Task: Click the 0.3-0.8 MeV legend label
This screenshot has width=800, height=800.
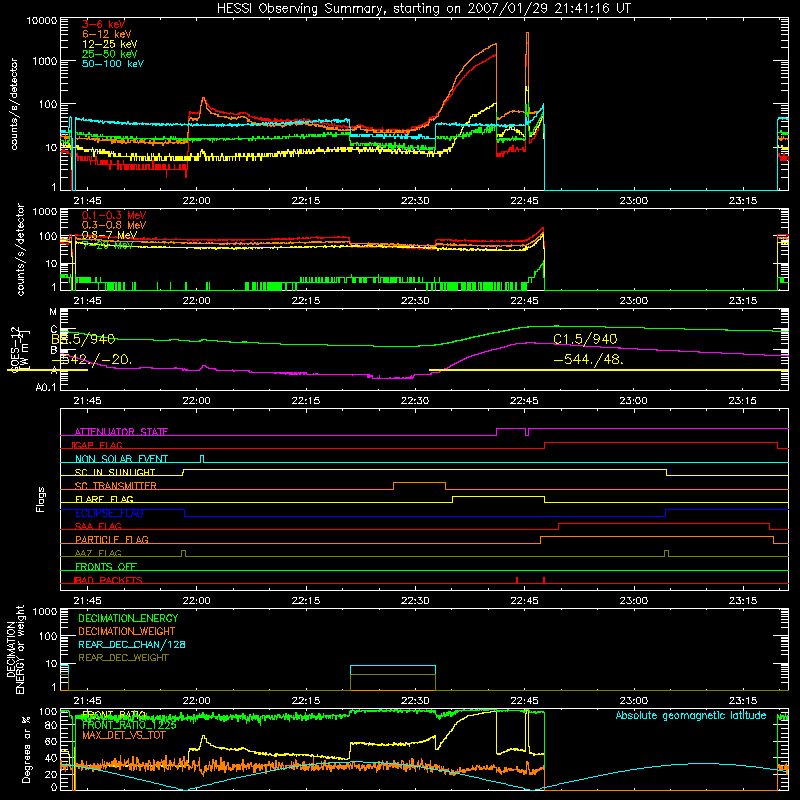Action: pyautogui.click(x=114, y=225)
